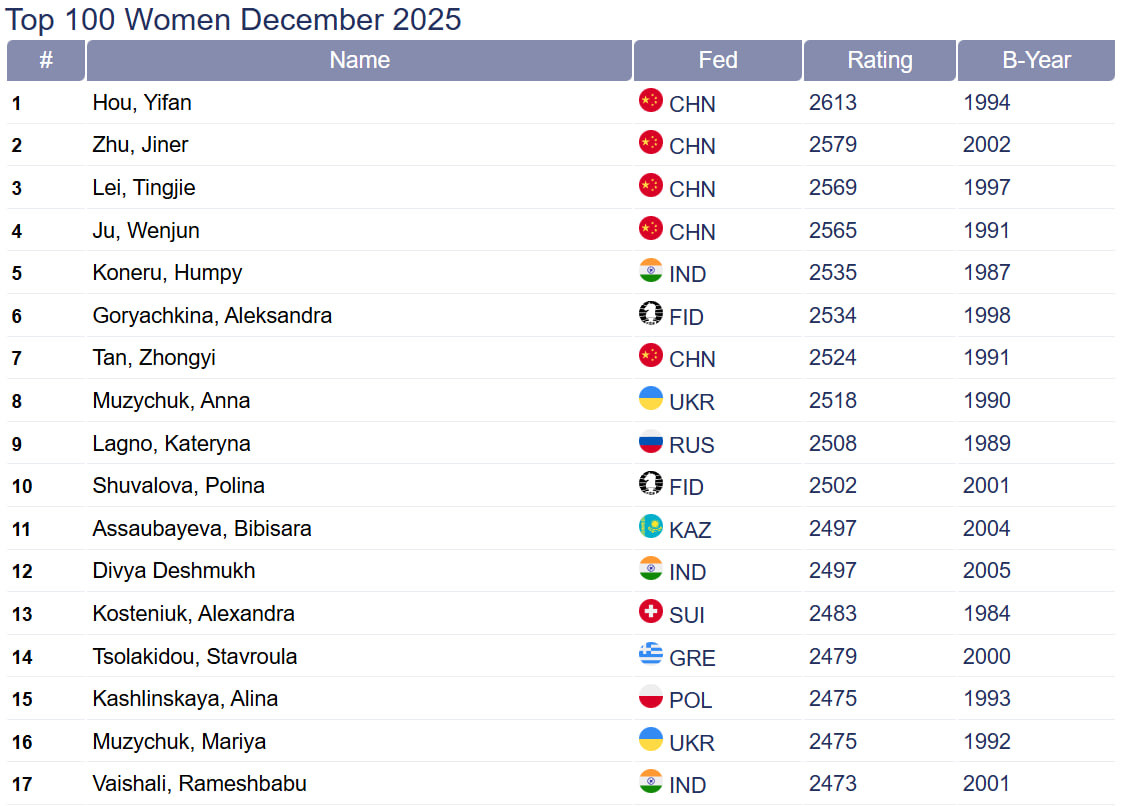This screenshot has height=806, width=1130.
Task: Open Ju, Wenjun player link
Action: [146, 231]
